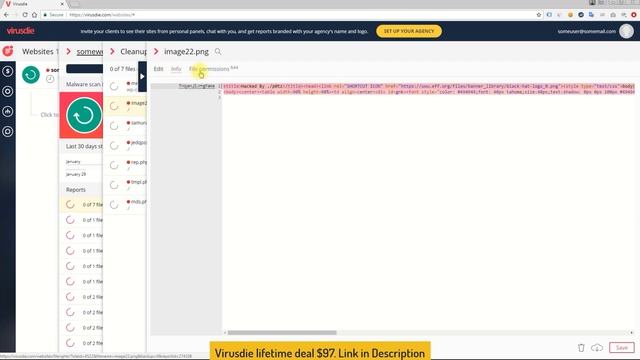Click the spinner circle beside jedgpo
The width and height of the screenshot is (640, 360).
tap(114, 146)
